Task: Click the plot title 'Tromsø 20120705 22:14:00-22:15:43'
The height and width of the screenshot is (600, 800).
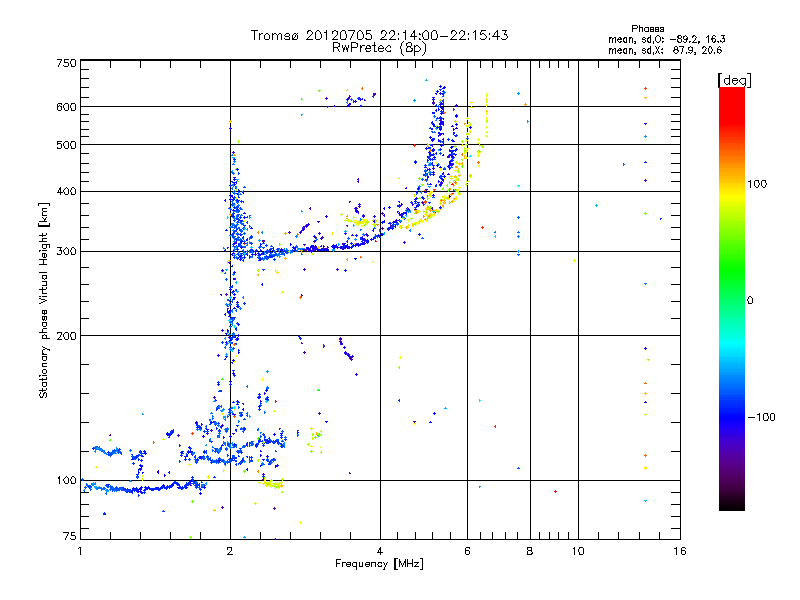Action: [379, 35]
